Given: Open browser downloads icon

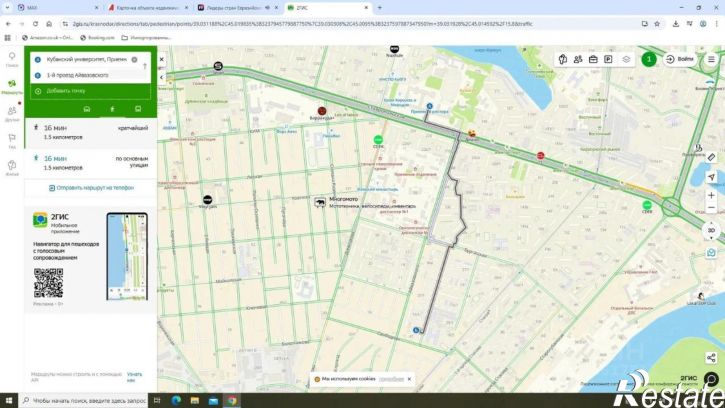Looking at the screenshot, I should coord(676,24).
